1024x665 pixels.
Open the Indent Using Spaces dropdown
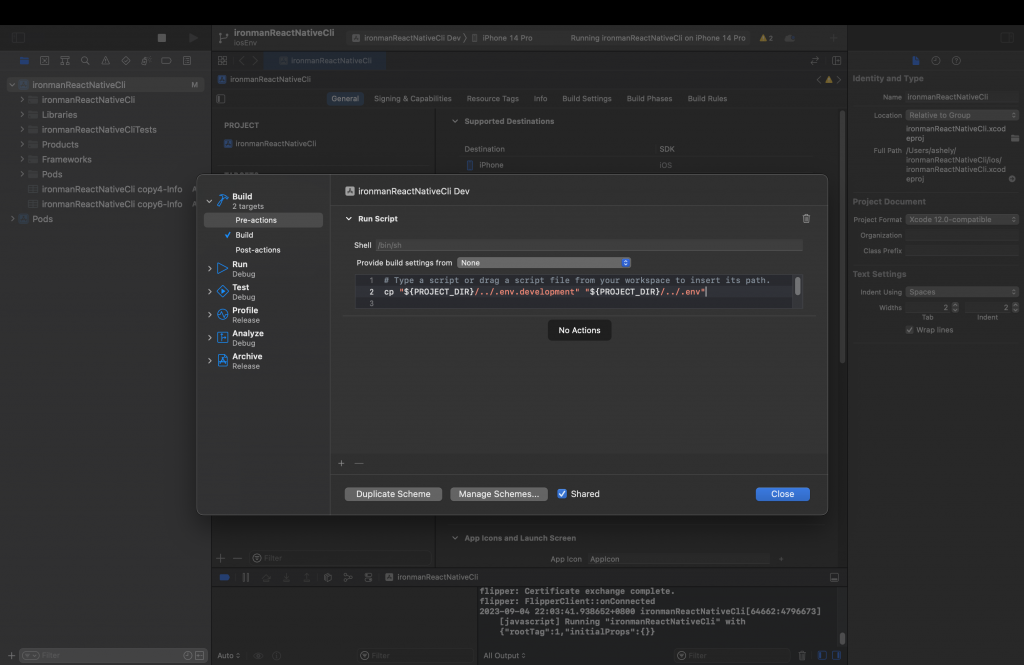tap(961, 292)
